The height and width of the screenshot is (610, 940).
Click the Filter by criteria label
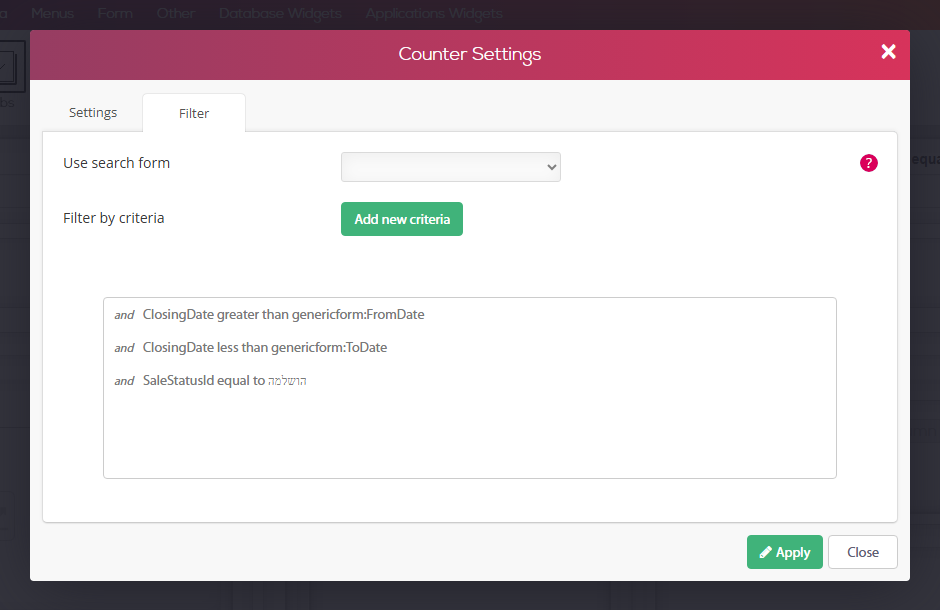tap(113, 218)
